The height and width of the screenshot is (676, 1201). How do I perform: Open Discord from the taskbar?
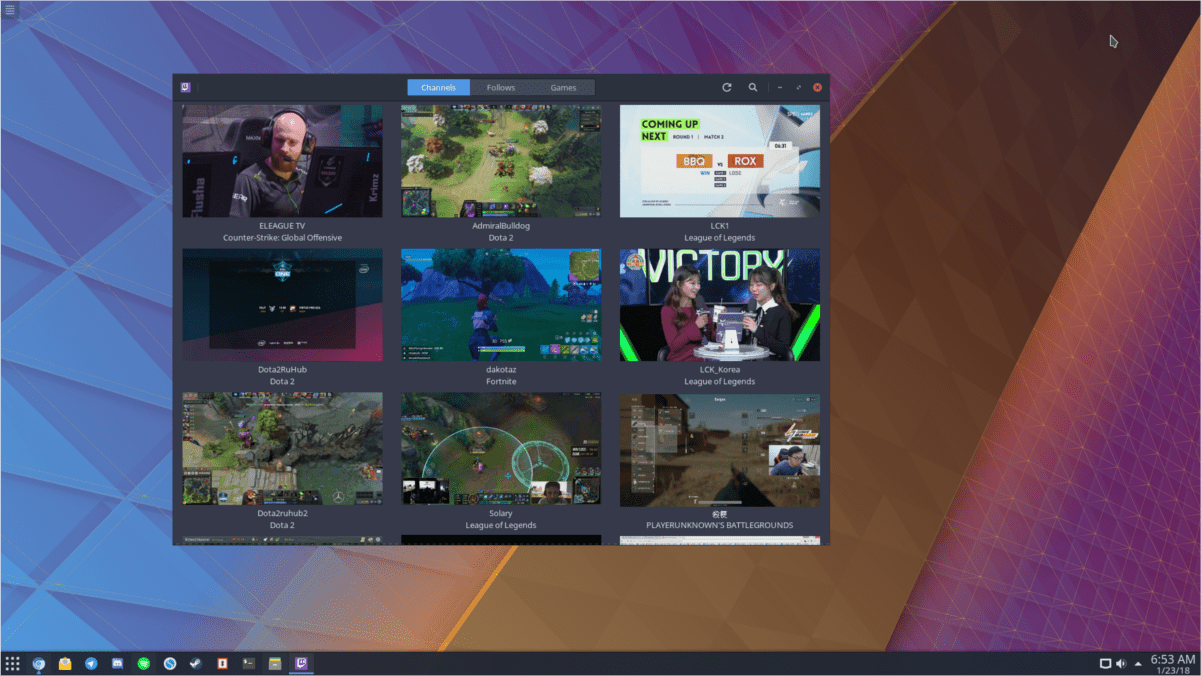tap(117, 663)
